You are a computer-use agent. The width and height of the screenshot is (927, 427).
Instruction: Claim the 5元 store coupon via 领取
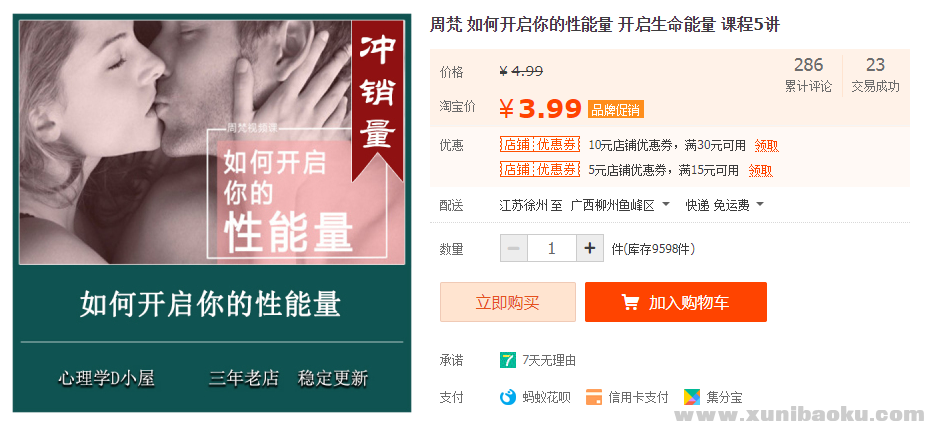pyautogui.click(x=760, y=171)
